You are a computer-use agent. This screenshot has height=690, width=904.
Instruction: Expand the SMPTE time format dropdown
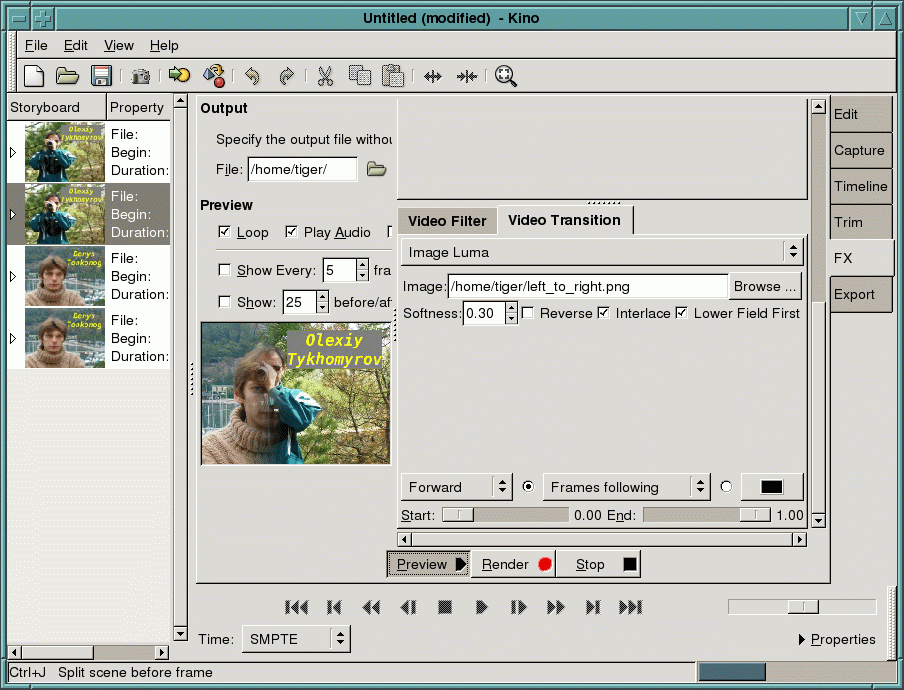(x=296, y=639)
